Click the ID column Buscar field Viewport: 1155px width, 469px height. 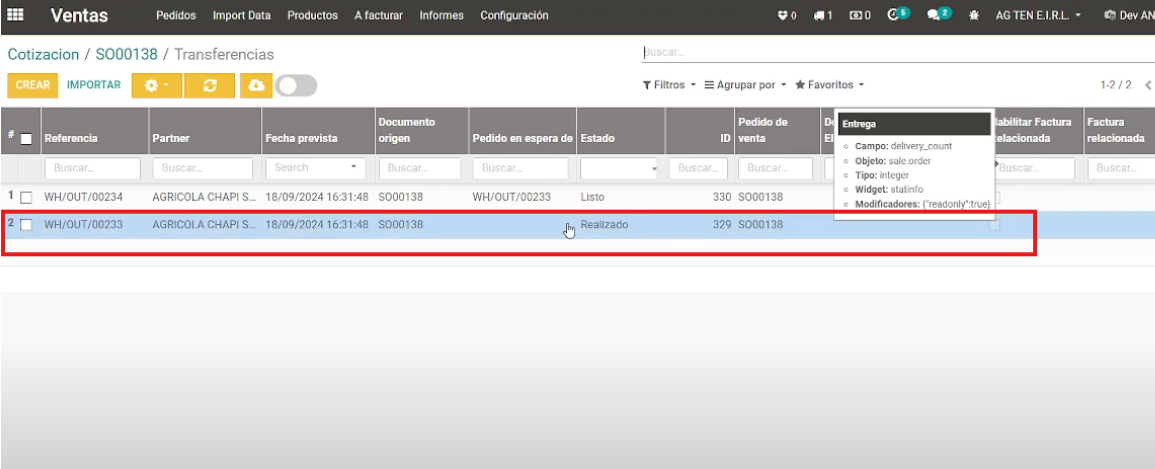coord(698,168)
